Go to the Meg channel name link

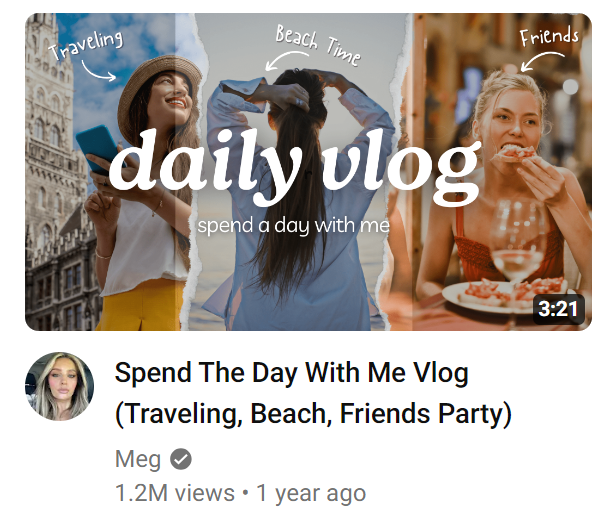(x=138, y=459)
